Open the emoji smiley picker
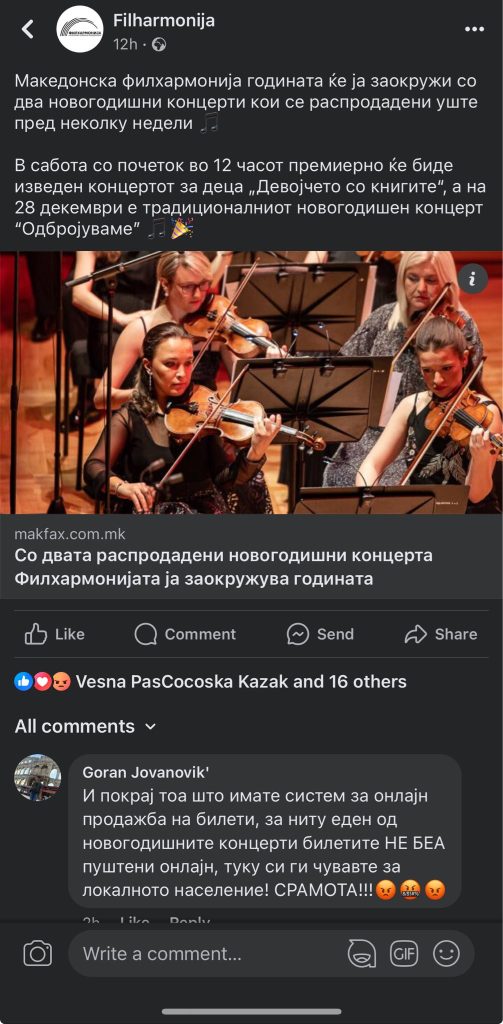 [447, 953]
